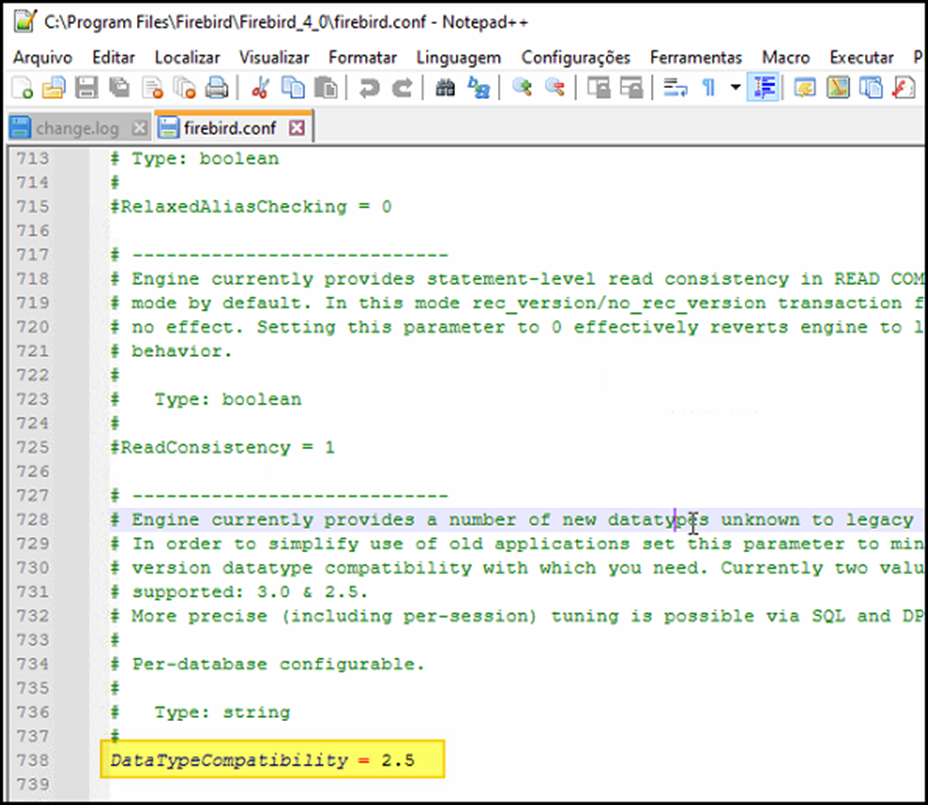Click the Copy toolbar icon

pos(292,88)
